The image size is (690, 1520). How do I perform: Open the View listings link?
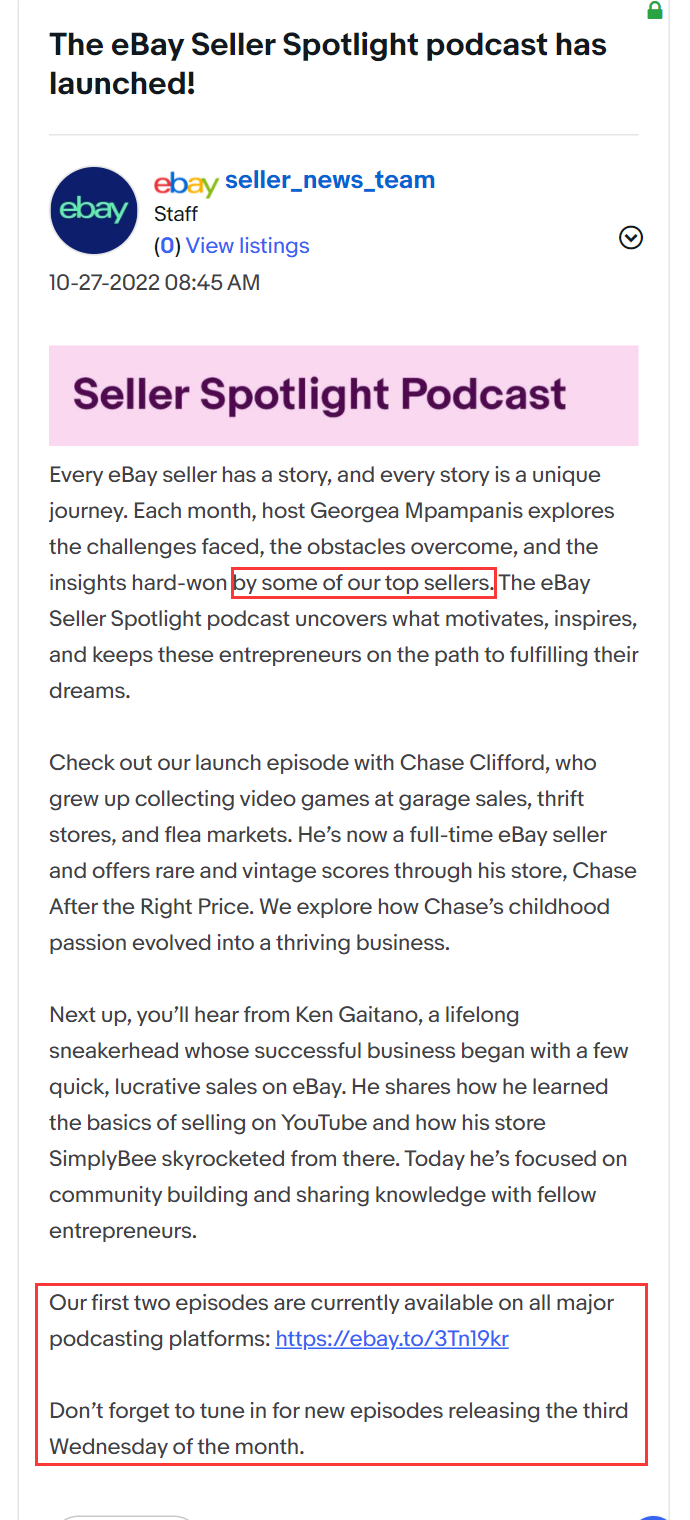click(x=248, y=246)
